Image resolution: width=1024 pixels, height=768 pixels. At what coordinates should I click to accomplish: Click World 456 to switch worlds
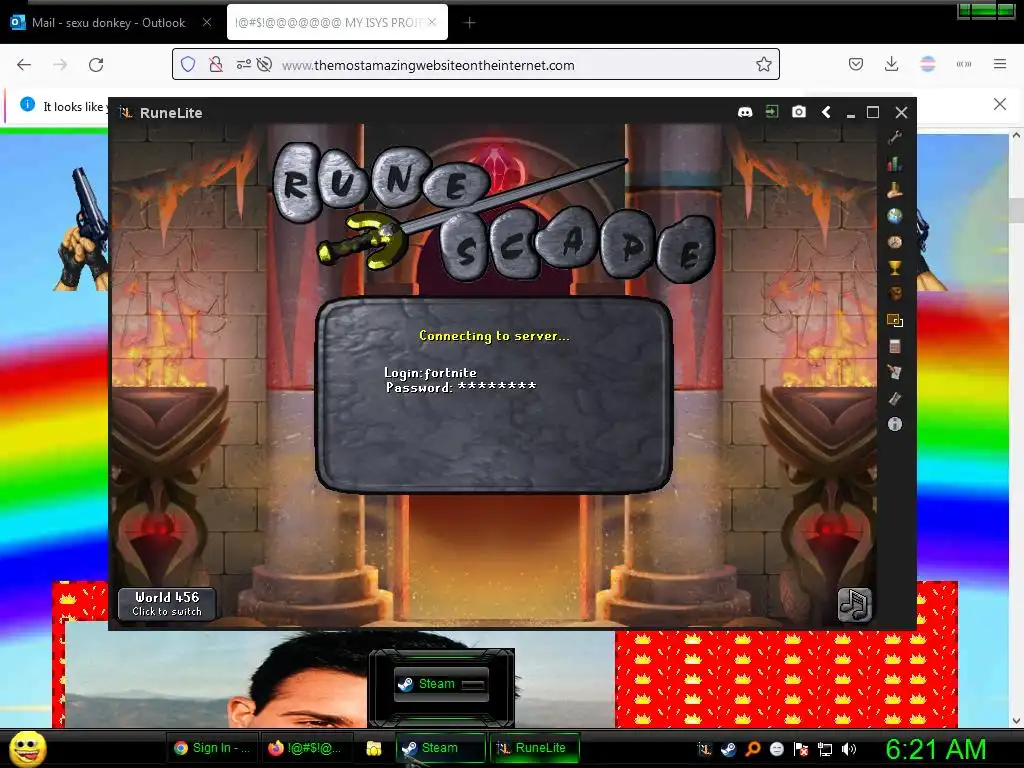(x=167, y=604)
